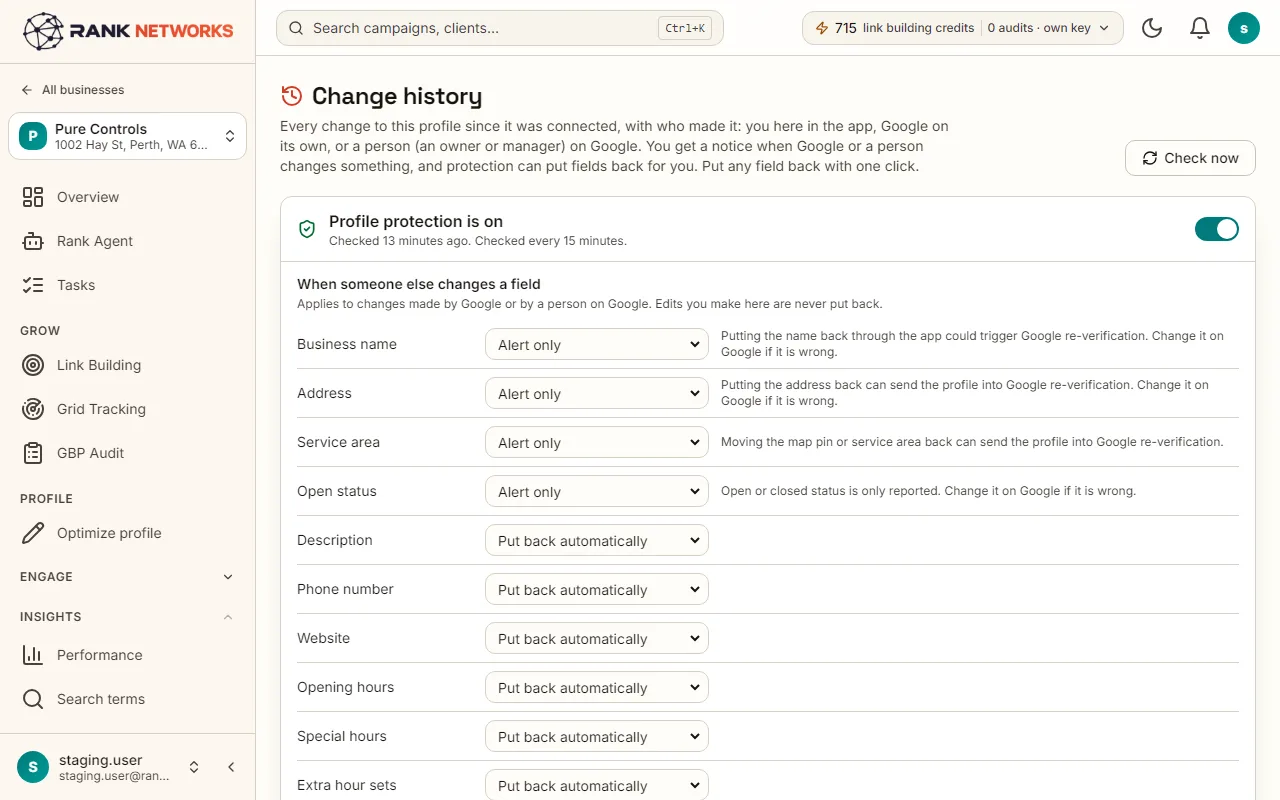Screen dimensions: 1280x800
Task: Turn off the Profile protection switch
Action: (1217, 229)
